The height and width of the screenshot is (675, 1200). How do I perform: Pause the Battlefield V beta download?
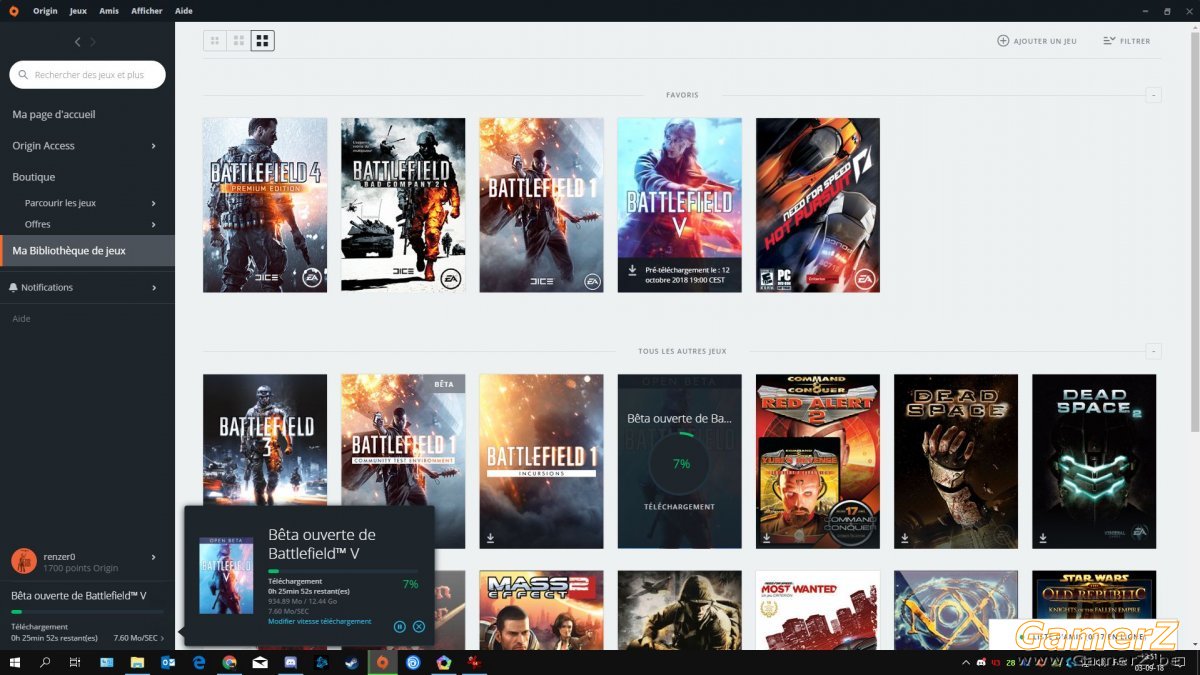tap(400, 627)
